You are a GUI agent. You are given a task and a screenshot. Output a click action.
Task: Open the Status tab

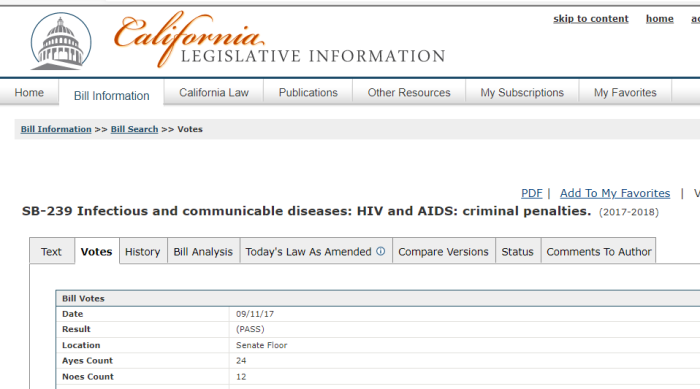[x=517, y=251]
